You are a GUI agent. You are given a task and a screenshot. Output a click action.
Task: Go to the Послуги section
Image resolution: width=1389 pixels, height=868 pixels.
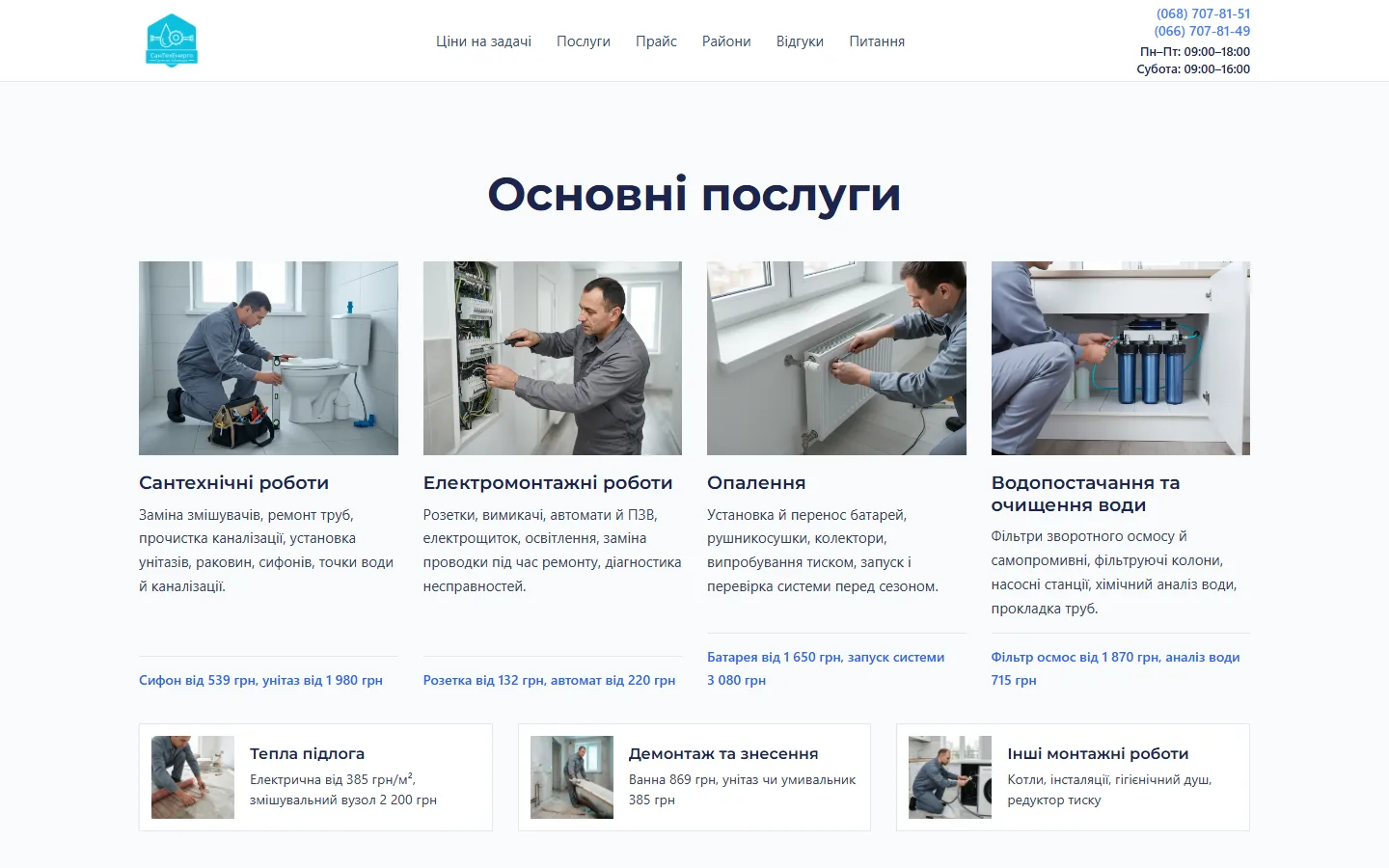coord(584,41)
